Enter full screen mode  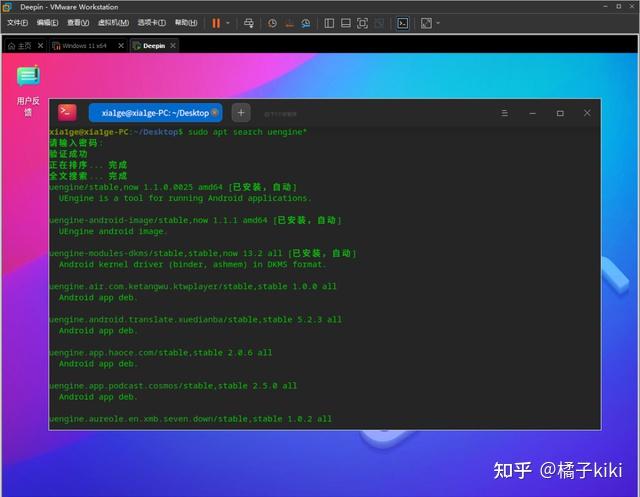click(x=362, y=23)
